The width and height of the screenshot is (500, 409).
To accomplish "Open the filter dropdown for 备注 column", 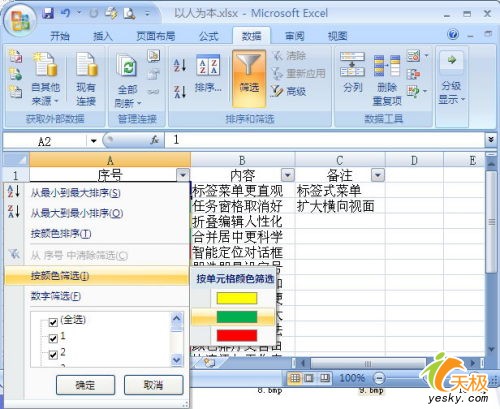I will tap(378, 175).
